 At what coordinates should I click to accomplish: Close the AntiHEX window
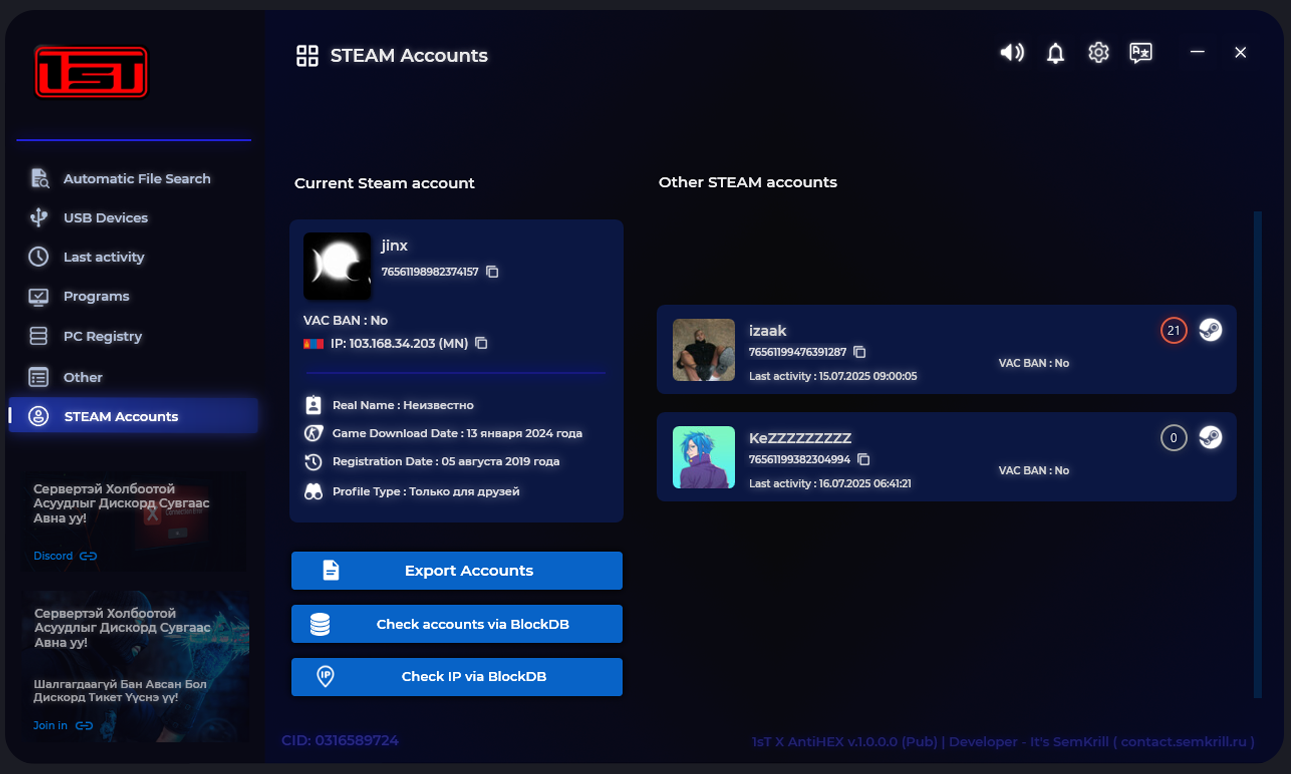[x=1240, y=52]
